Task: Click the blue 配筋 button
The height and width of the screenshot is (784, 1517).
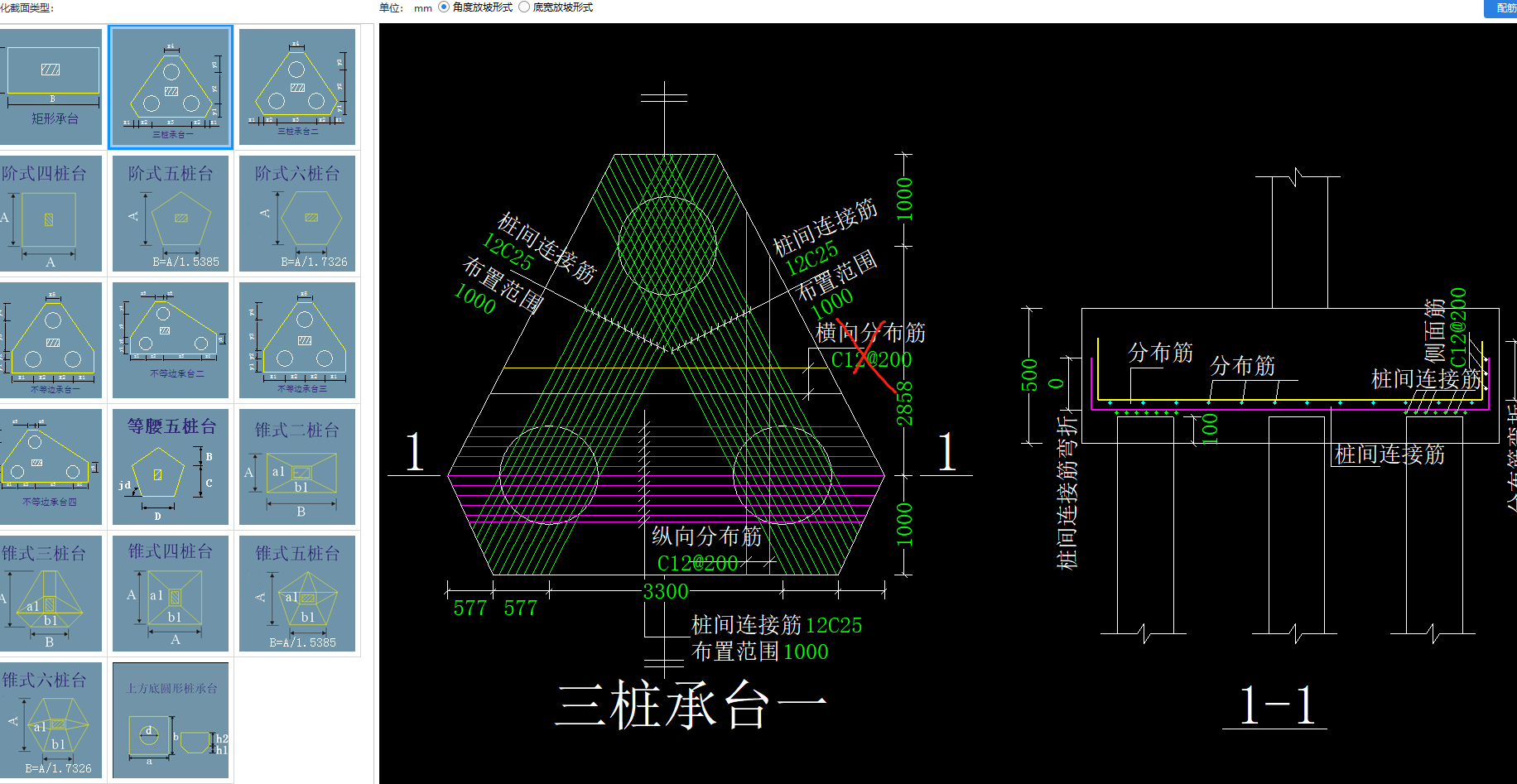Action: tap(1500, 8)
